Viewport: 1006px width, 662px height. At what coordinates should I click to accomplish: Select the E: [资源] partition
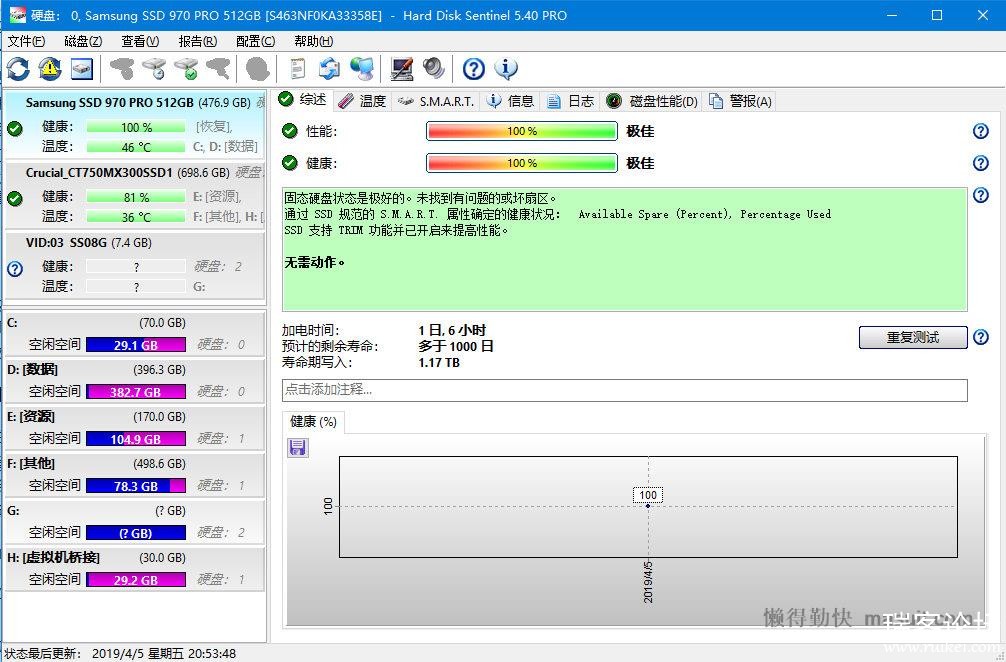tap(135, 427)
